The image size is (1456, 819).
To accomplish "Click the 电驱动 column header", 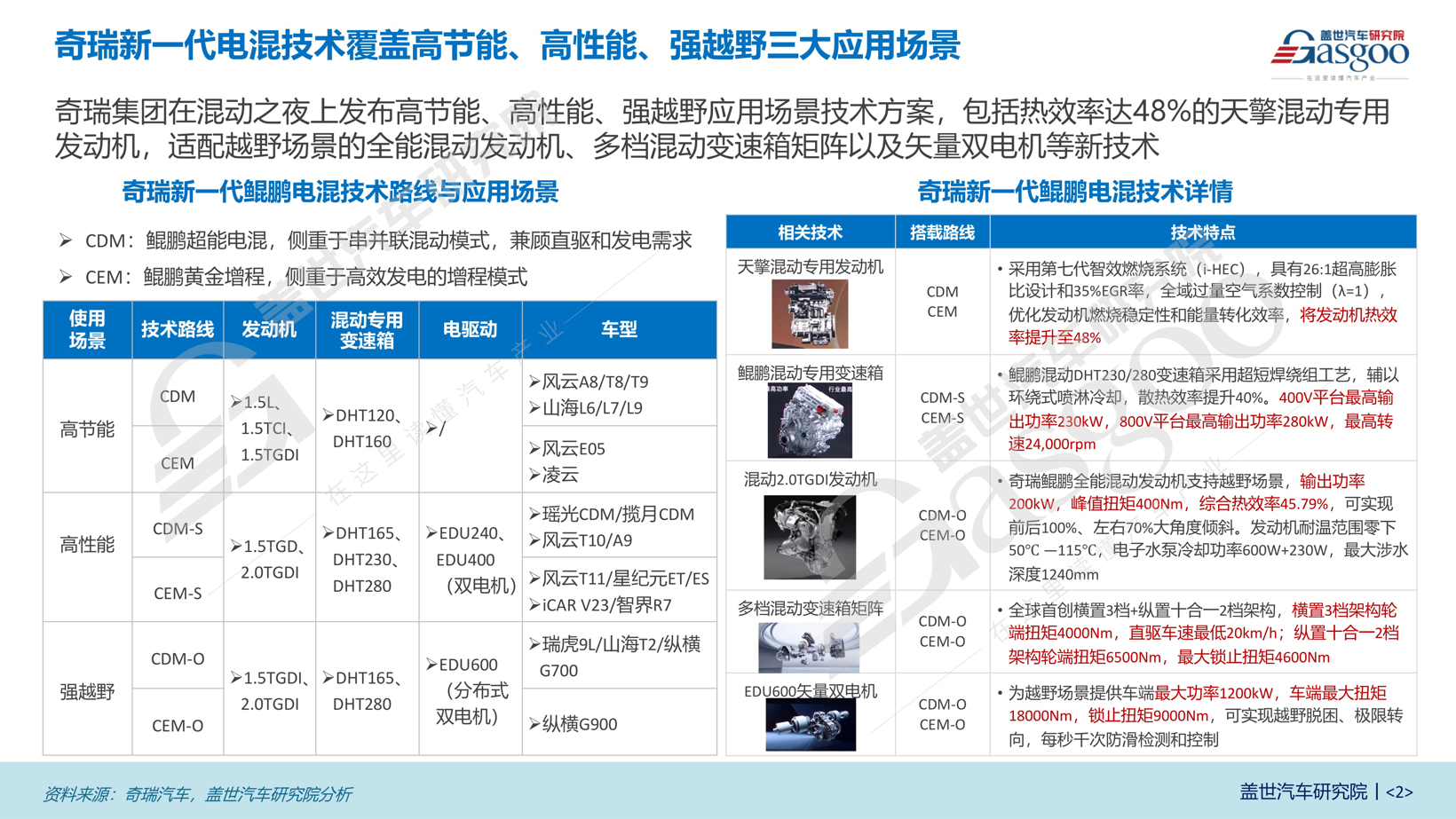I will click(470, 330).
